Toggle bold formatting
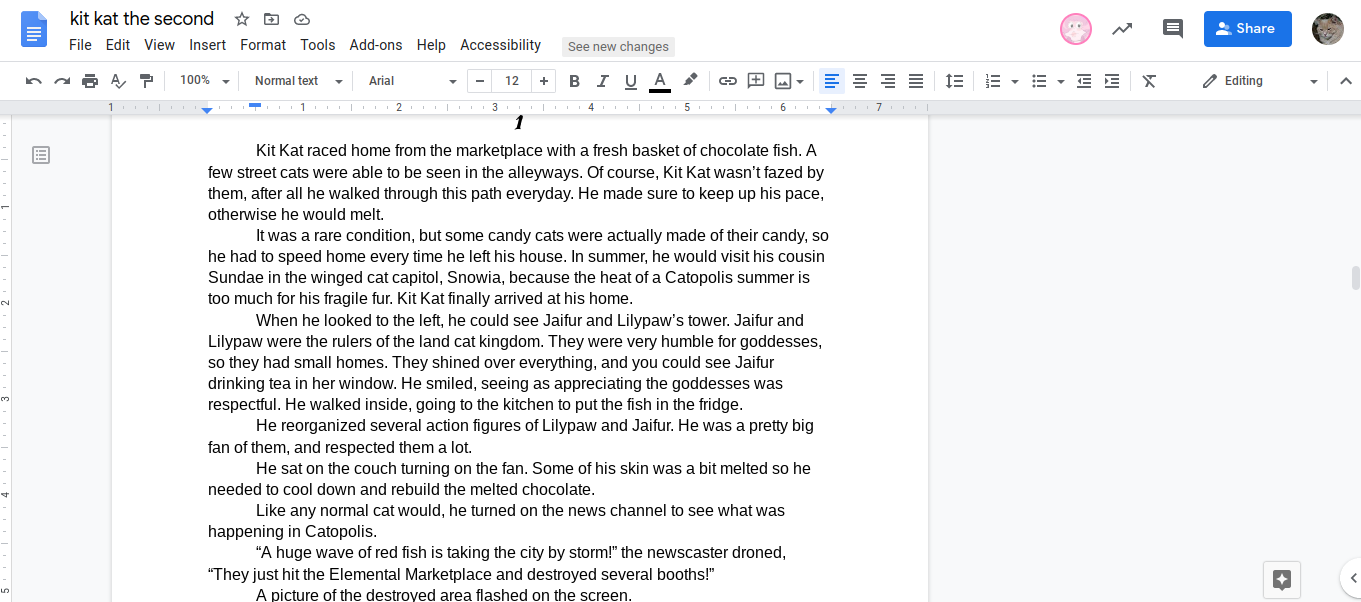The height and width of the screenshot is (602, 1361). point(574,81)
